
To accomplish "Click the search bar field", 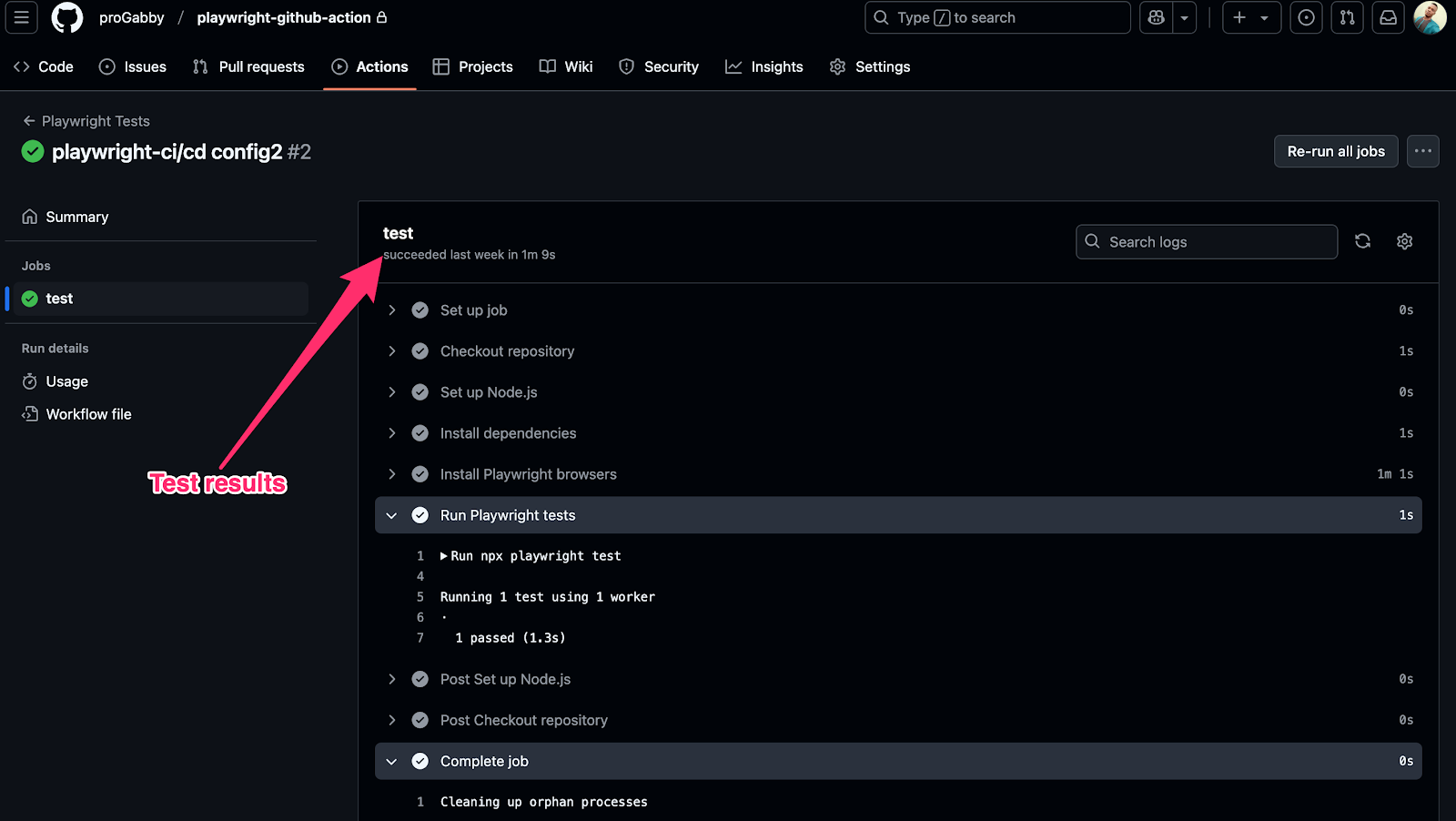I will point(997,17).
